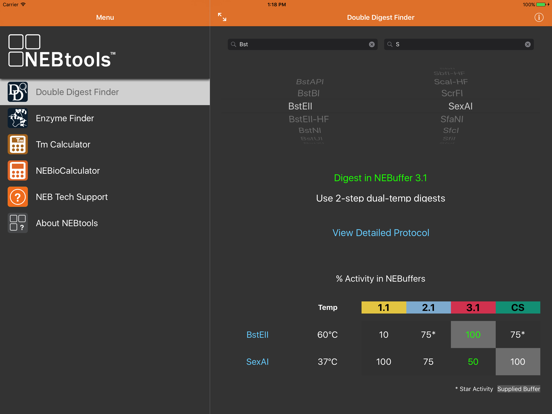Tap battery indicator in status bar
Screen dimensions: 552x414
point(542,5)
